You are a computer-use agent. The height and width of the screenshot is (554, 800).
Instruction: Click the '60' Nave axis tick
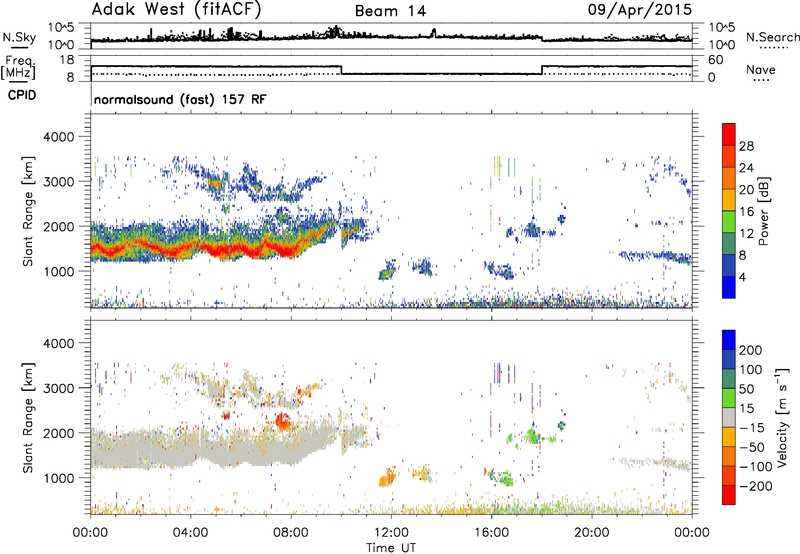point(715,60)
